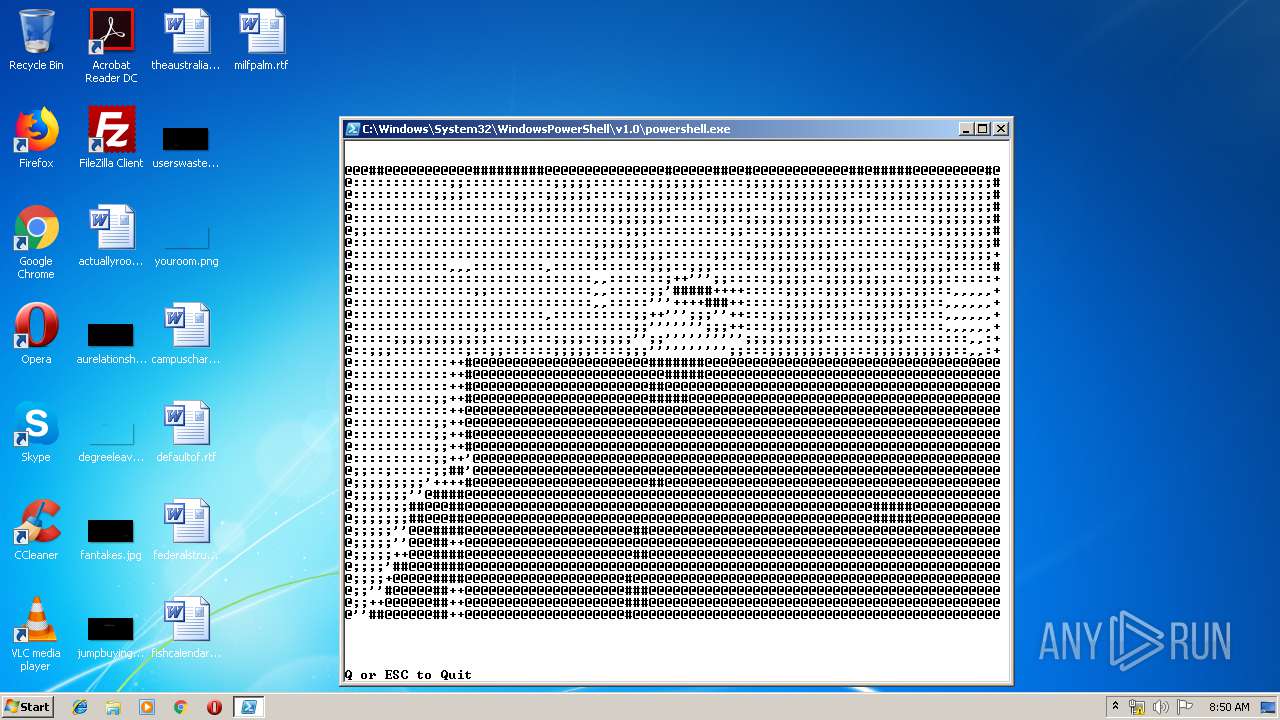Image resolution: width=1280 pixels, height=720 pixels.
Task: Open Windows Media Player taskbar icon
Action: tap(147, 707)
